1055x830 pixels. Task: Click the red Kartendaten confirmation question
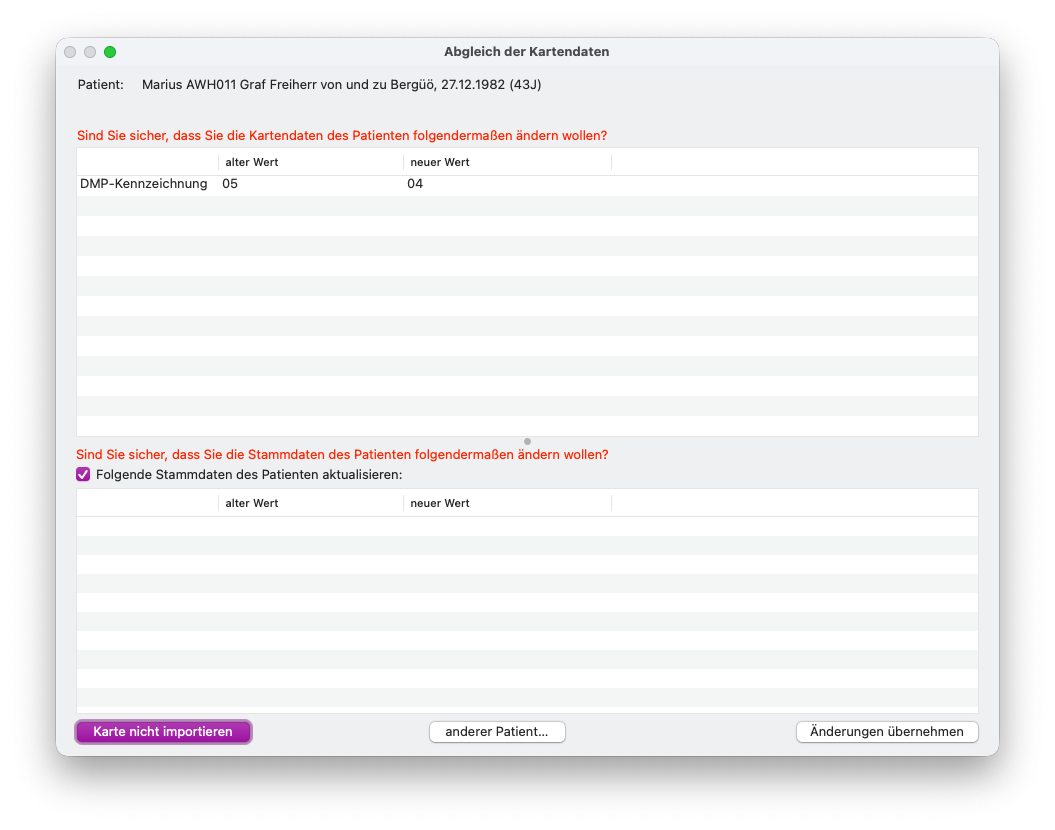[342, 136]
